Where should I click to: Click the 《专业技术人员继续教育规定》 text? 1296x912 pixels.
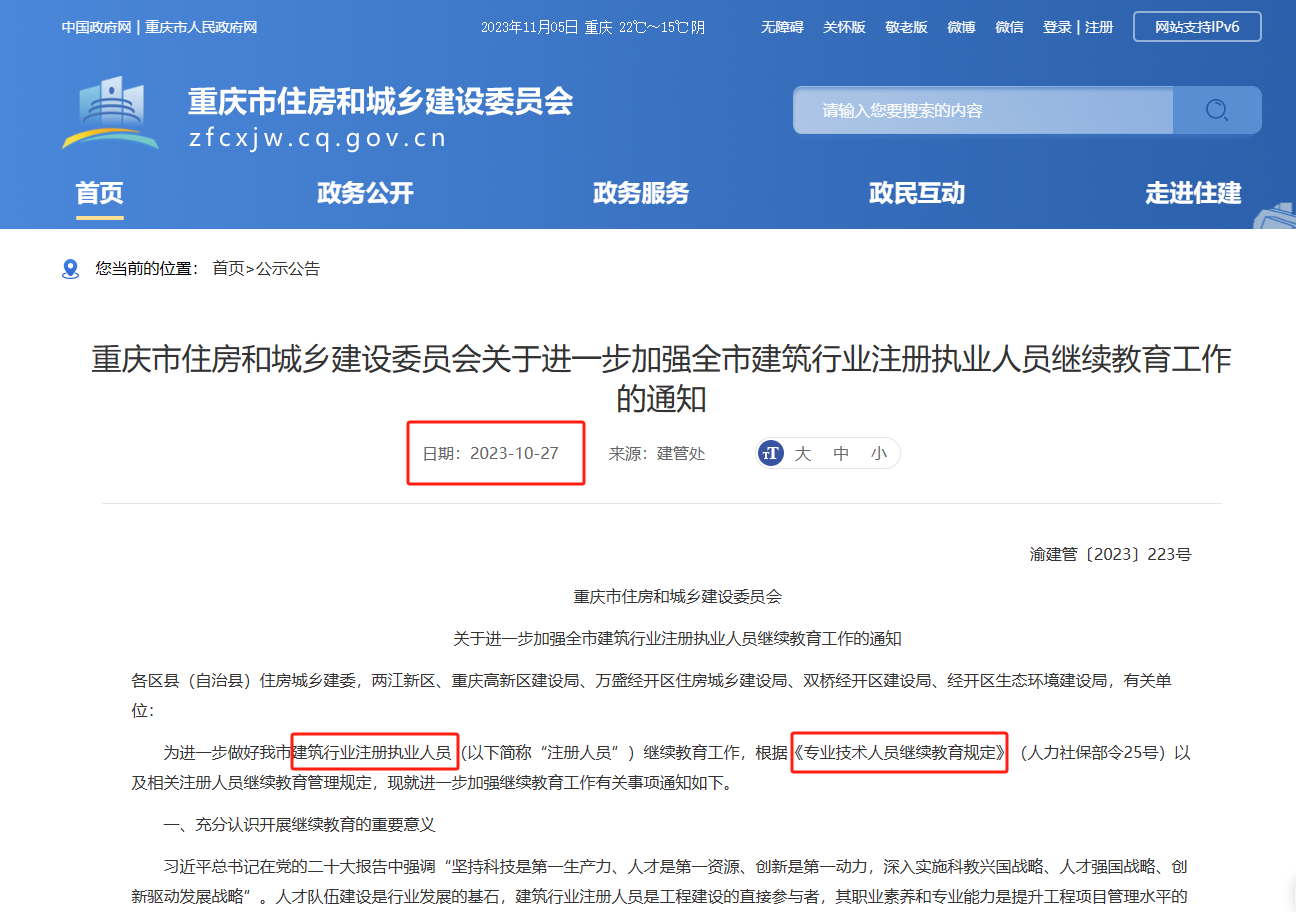coord(899,752)
